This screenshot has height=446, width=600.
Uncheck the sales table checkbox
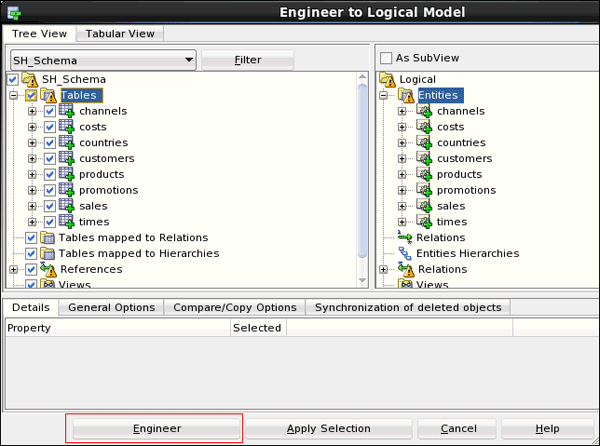(50, 206)
